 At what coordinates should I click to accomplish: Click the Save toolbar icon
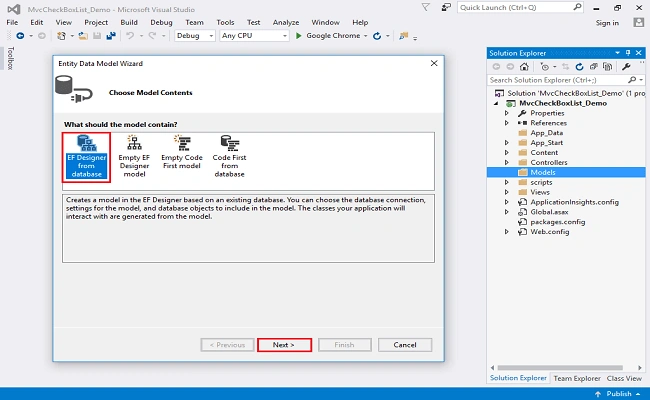point(97,36)
